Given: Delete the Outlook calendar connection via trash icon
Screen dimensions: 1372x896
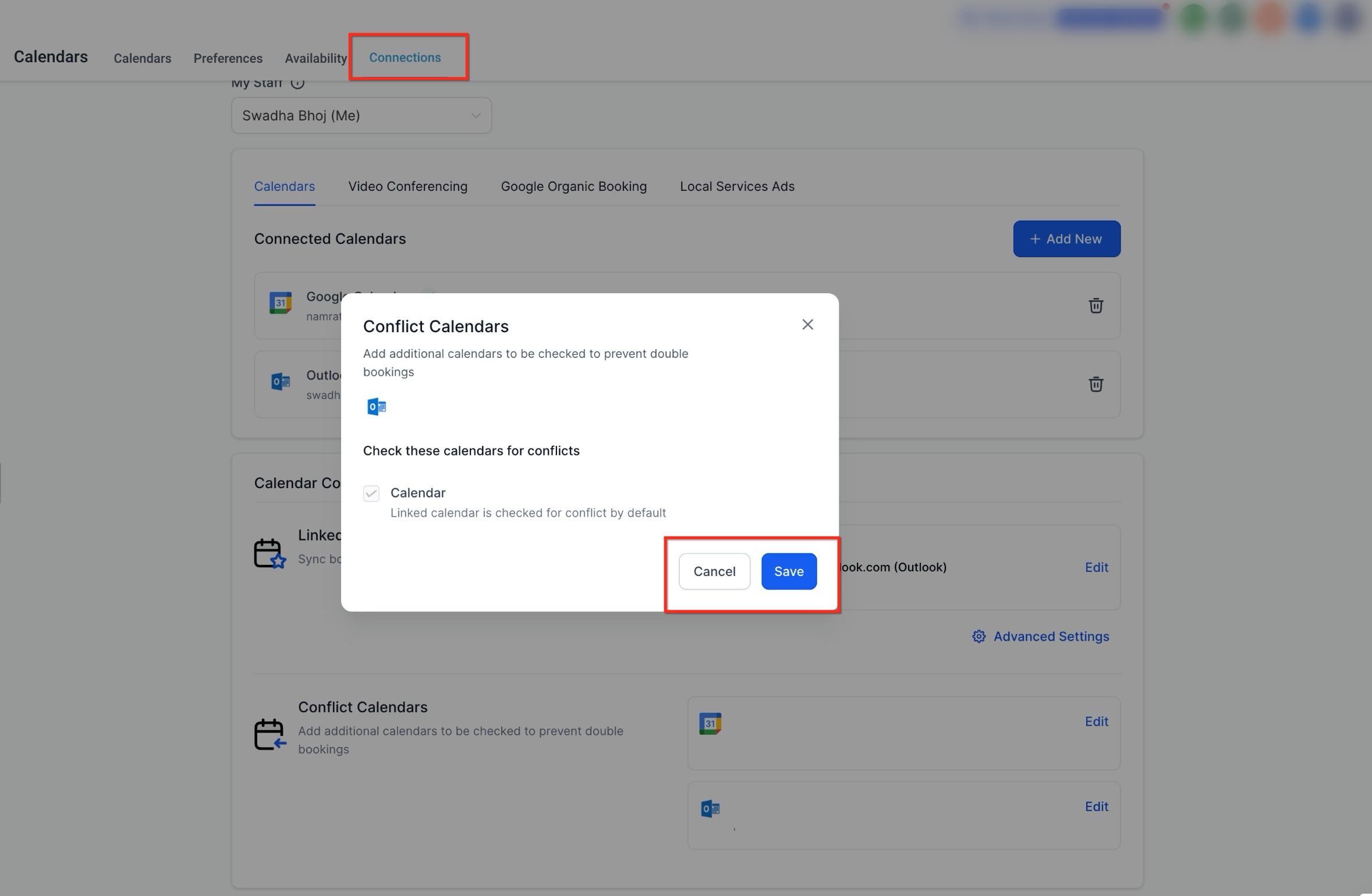Looking at the screenshot, I should pos(1096,384).
